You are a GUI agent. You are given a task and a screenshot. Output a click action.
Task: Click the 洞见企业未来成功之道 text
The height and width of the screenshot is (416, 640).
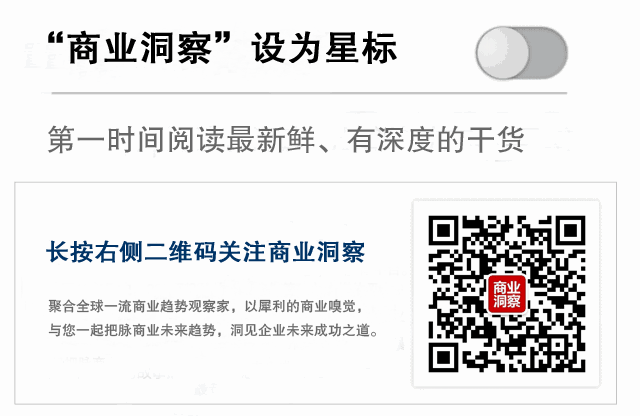300,330
